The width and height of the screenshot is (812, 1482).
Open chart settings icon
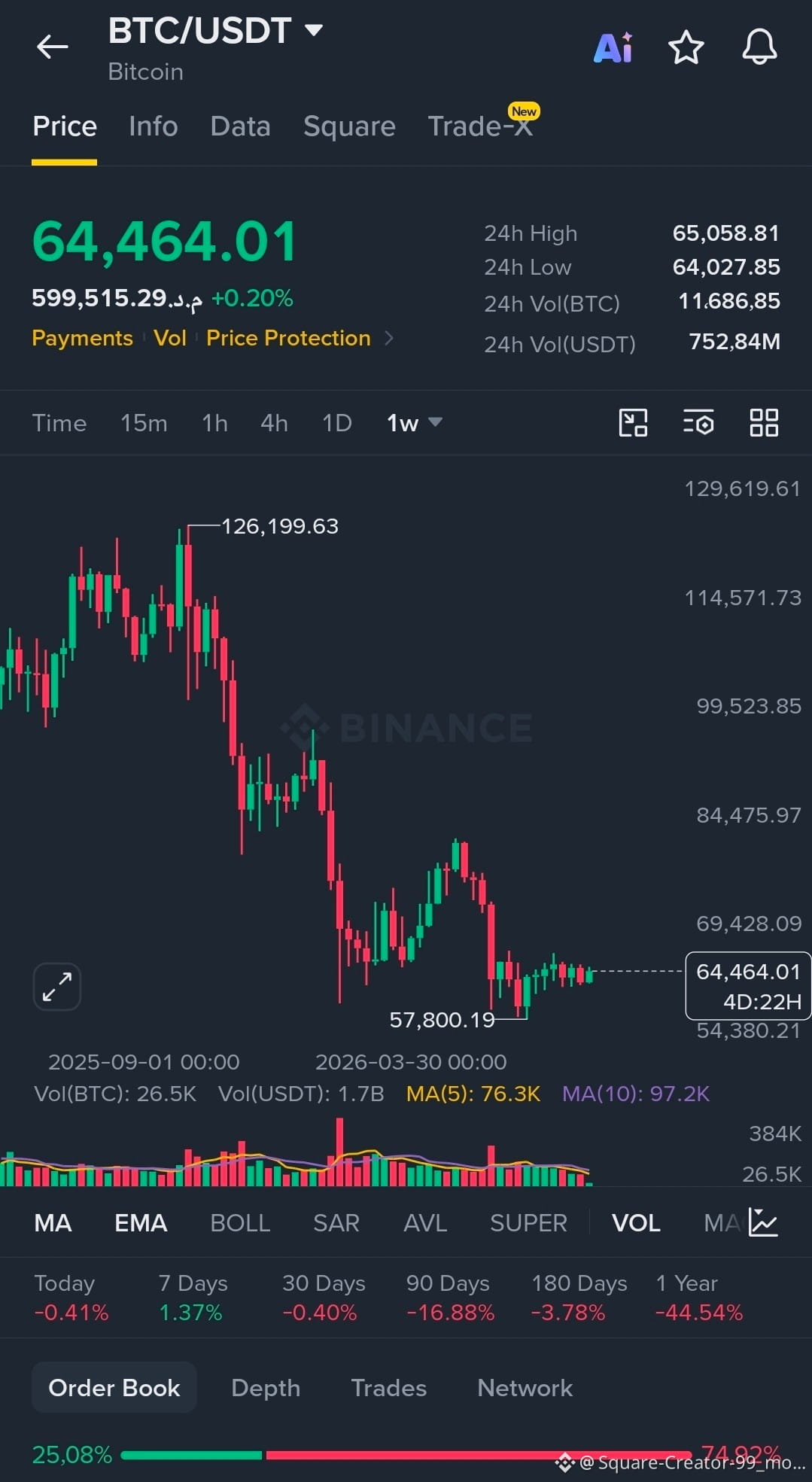click(698, 423)
